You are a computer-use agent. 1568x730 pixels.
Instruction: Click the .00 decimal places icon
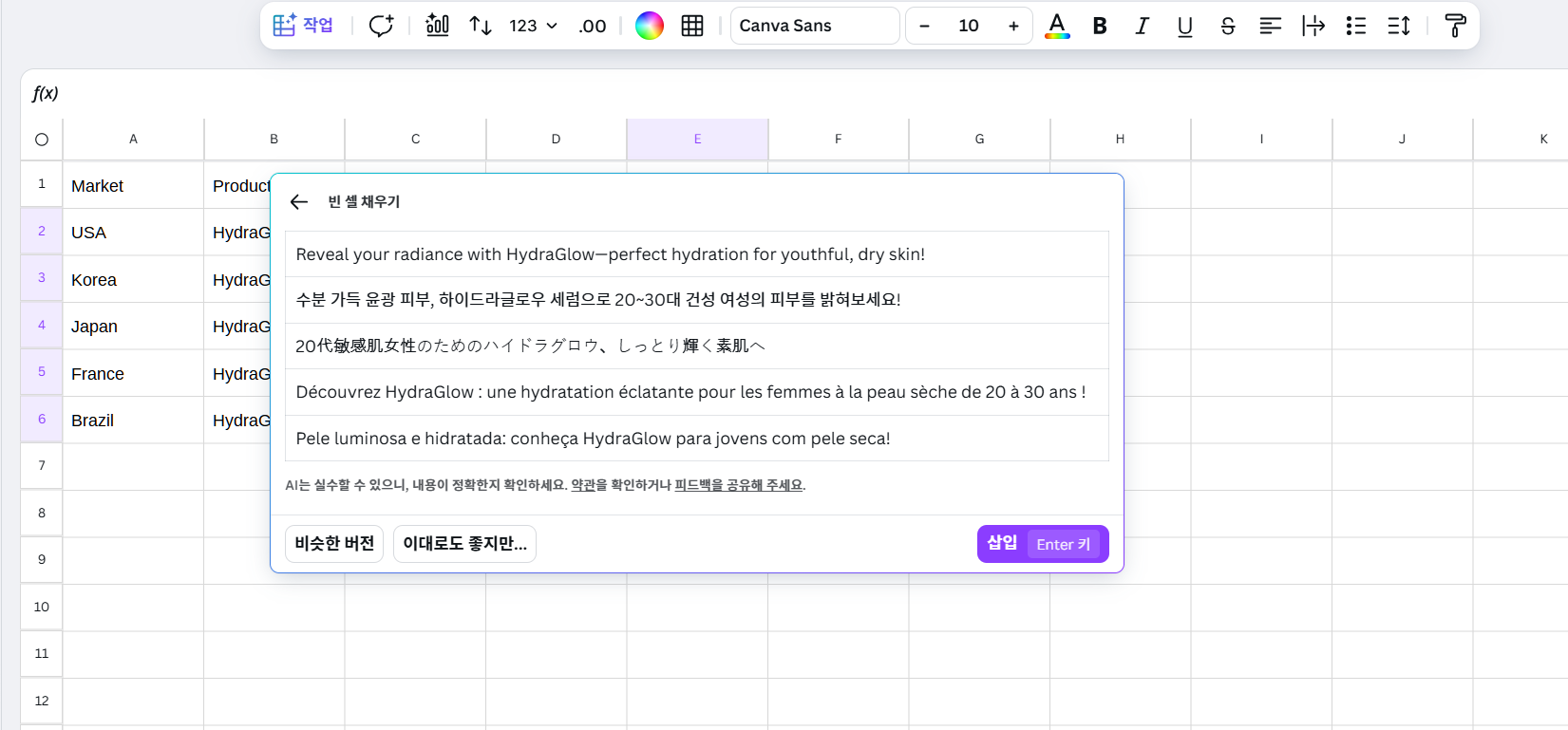(x=593, y=26)
